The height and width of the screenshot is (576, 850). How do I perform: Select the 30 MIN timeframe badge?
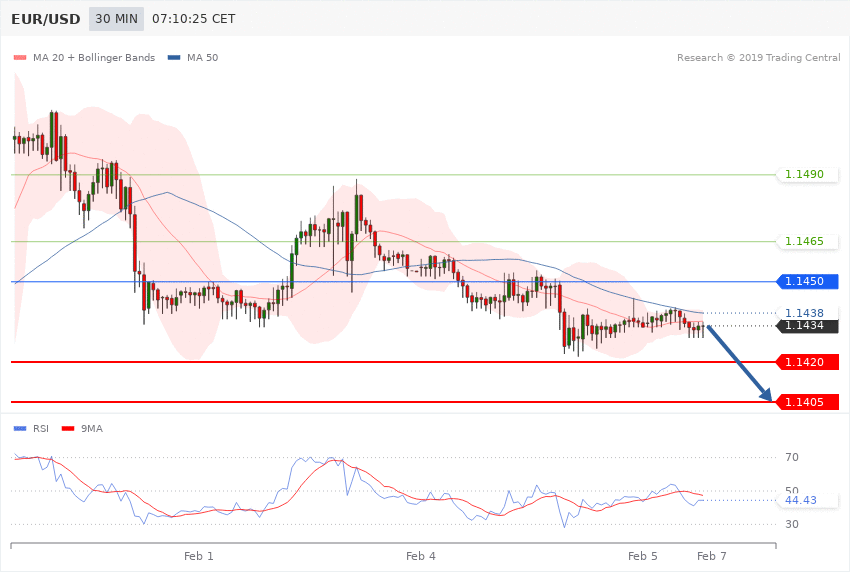[117, 19]
